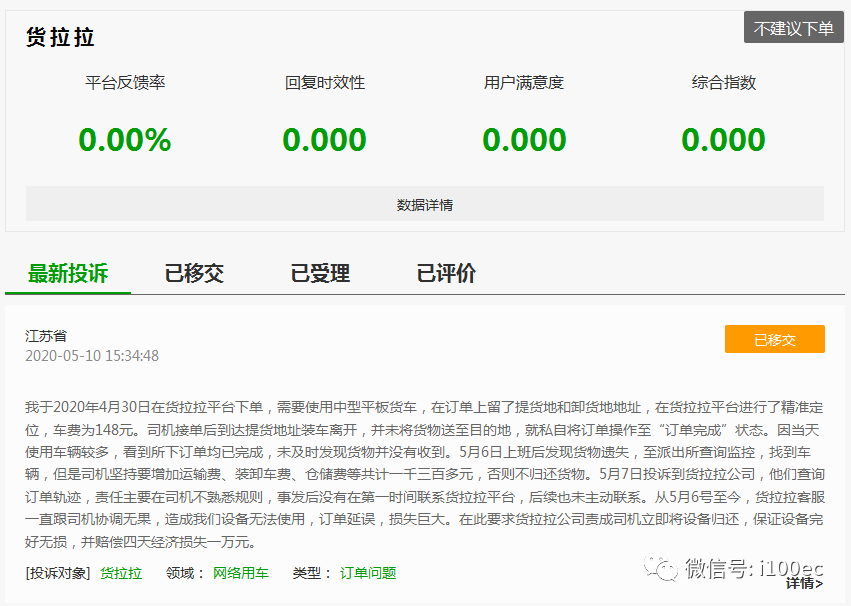Viewport: 851px width, 606px height.
Task: View complaint via 详情> link
Action: pos(804,584)
